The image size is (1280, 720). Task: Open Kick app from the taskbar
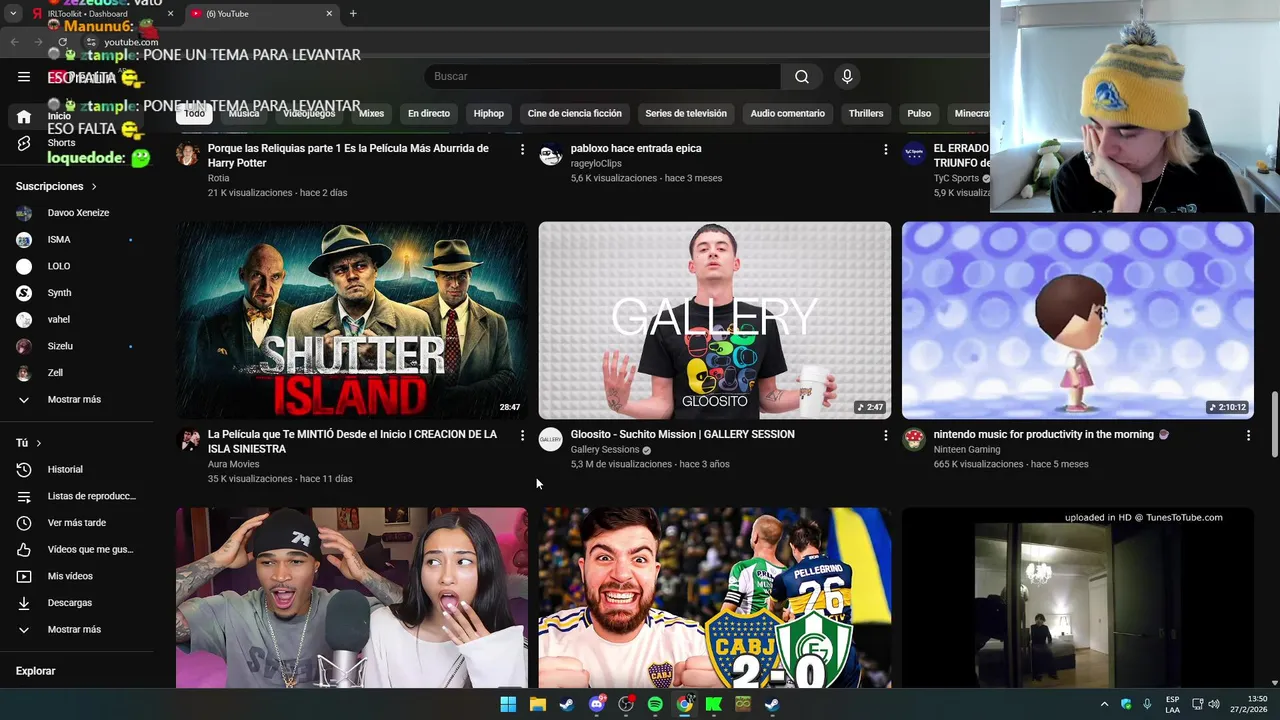click(714, 704)
